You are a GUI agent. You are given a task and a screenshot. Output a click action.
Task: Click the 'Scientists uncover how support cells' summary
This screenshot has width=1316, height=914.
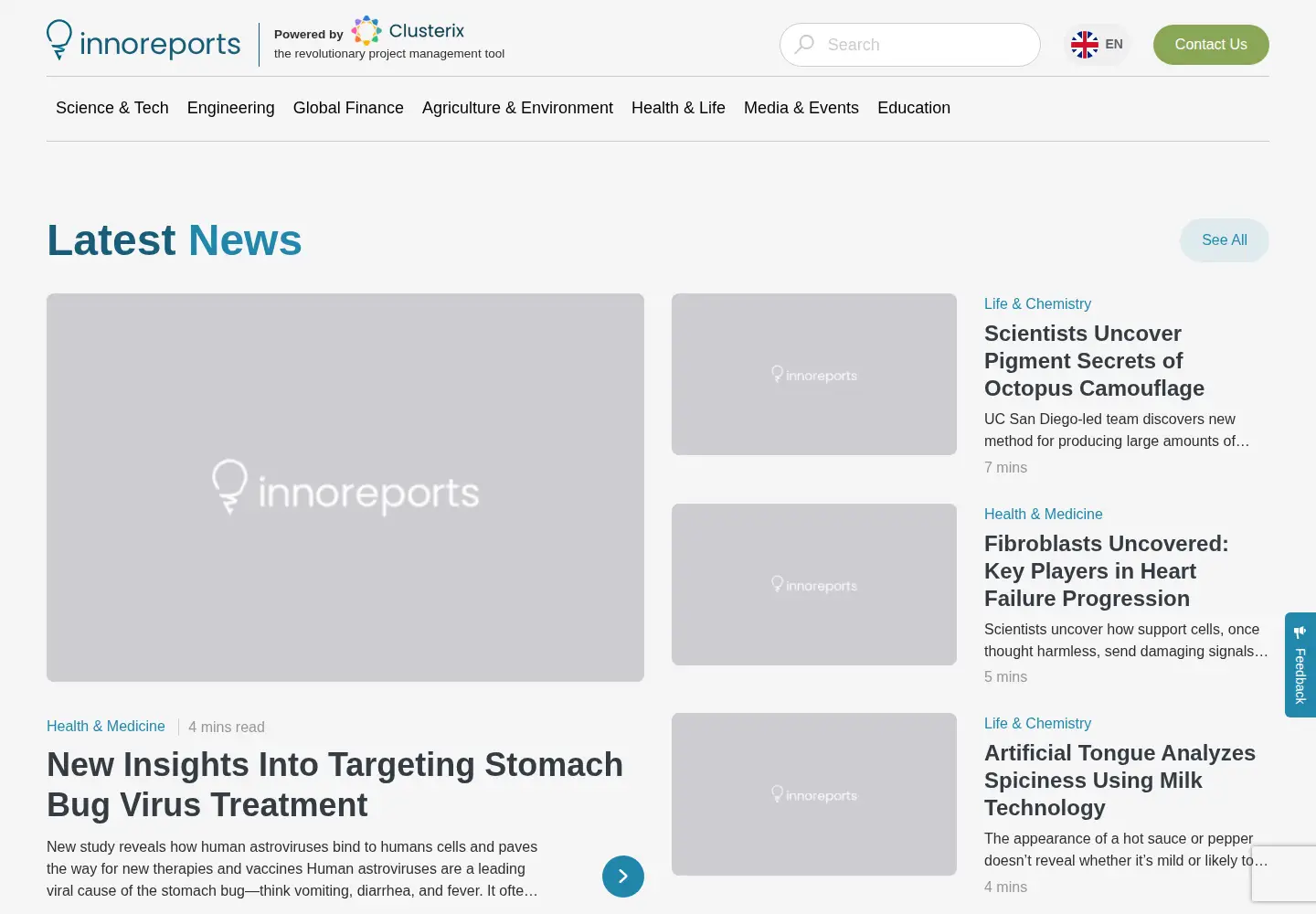tap(1126, 640)
